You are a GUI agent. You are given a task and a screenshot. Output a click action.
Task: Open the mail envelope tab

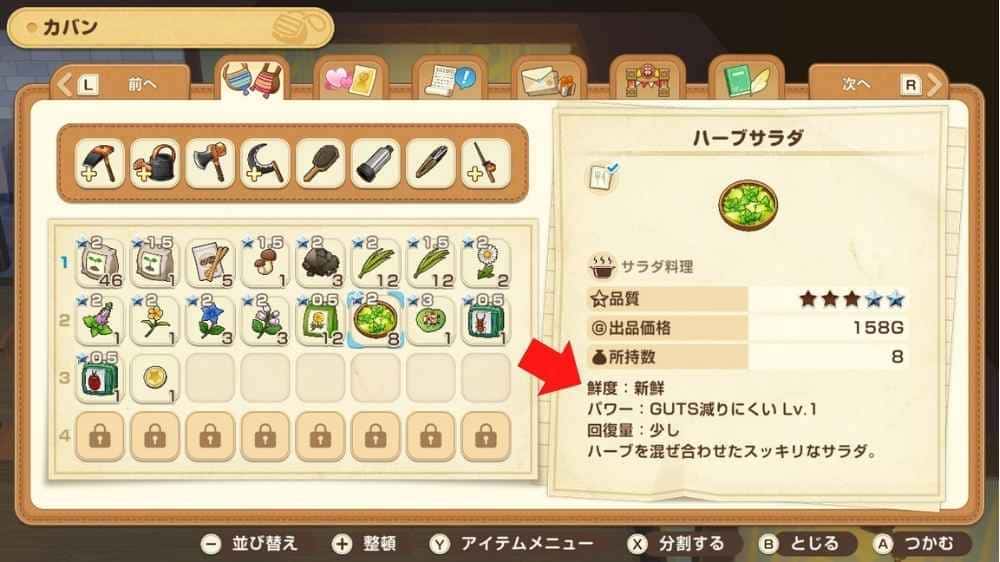click(x=548, y=79)
